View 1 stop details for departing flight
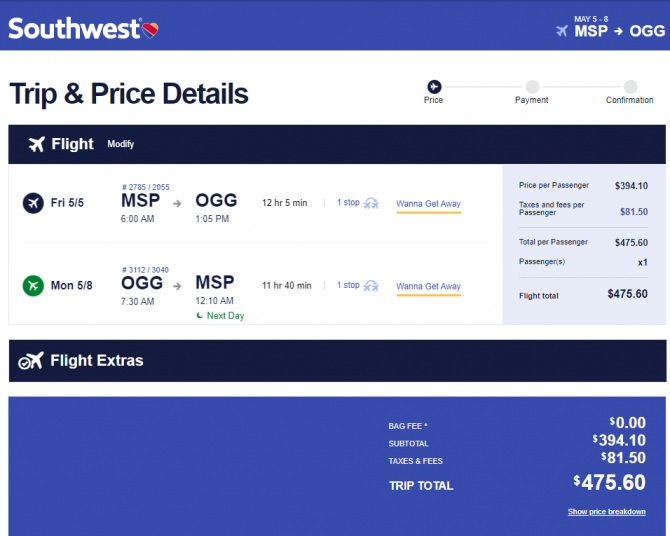Image resolution: width=670 pixels, height=536 pixels. click(348, 203)
